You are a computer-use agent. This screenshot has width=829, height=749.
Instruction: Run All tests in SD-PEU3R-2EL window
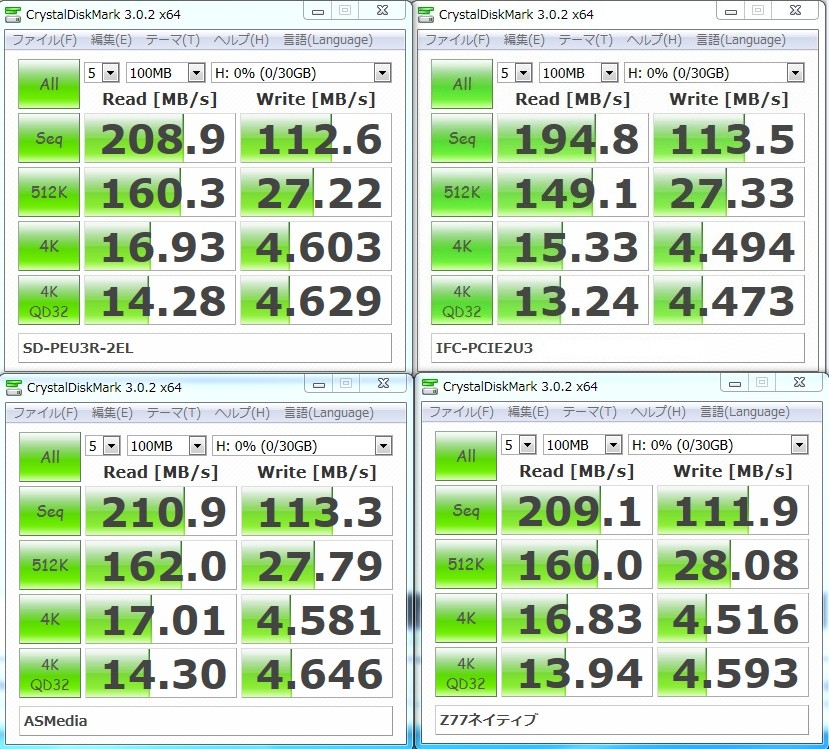(x=49, y=84)
